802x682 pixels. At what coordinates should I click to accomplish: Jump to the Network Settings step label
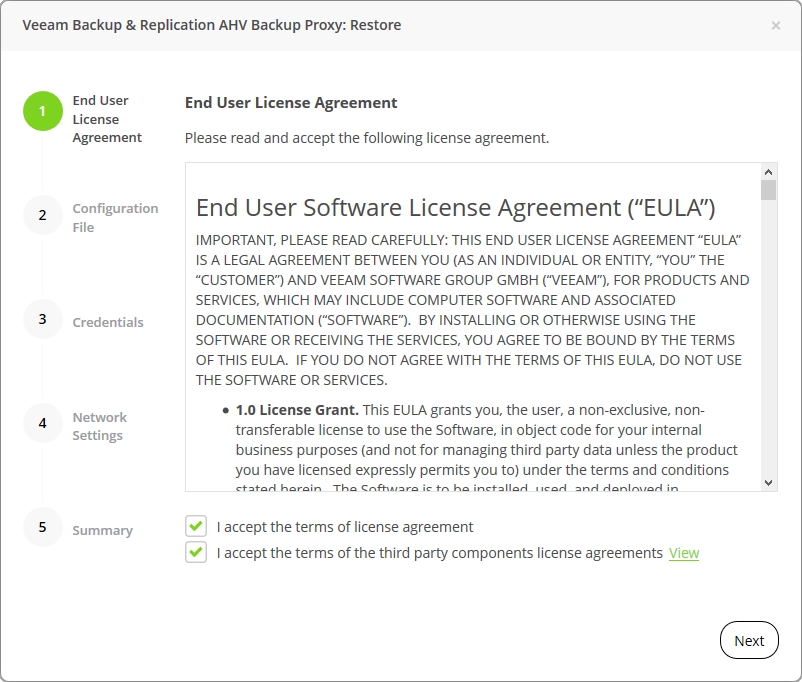click(99, 426)
